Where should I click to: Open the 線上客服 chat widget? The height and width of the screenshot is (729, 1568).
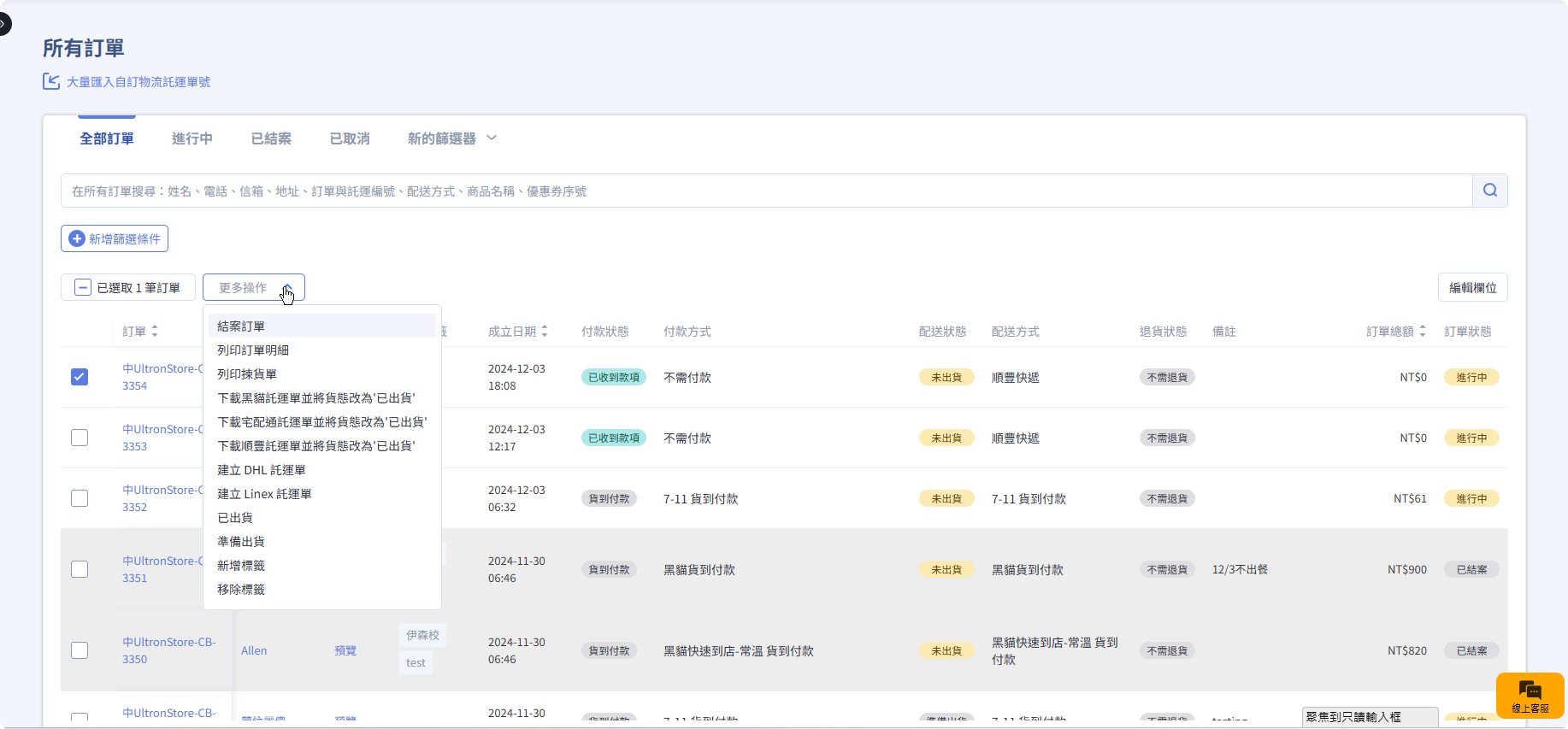pos(1530,696)
